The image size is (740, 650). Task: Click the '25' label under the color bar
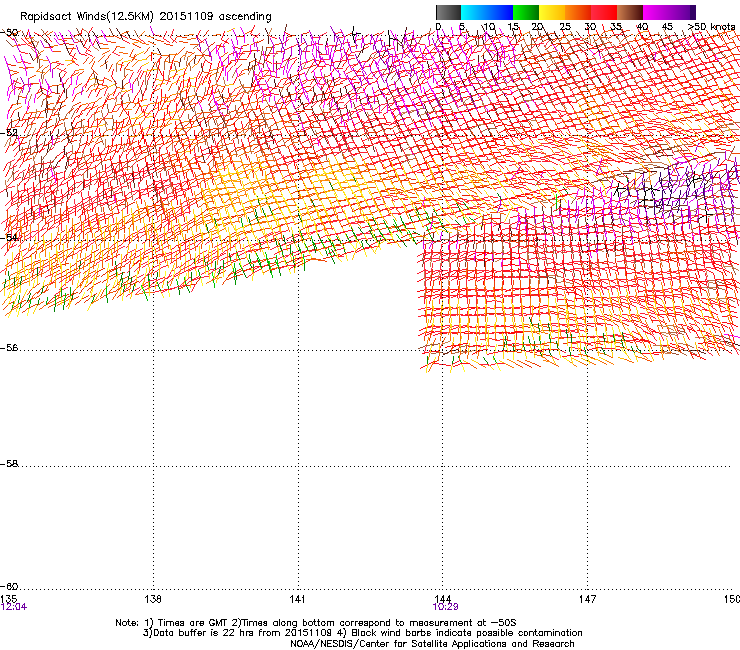point(565,27)
